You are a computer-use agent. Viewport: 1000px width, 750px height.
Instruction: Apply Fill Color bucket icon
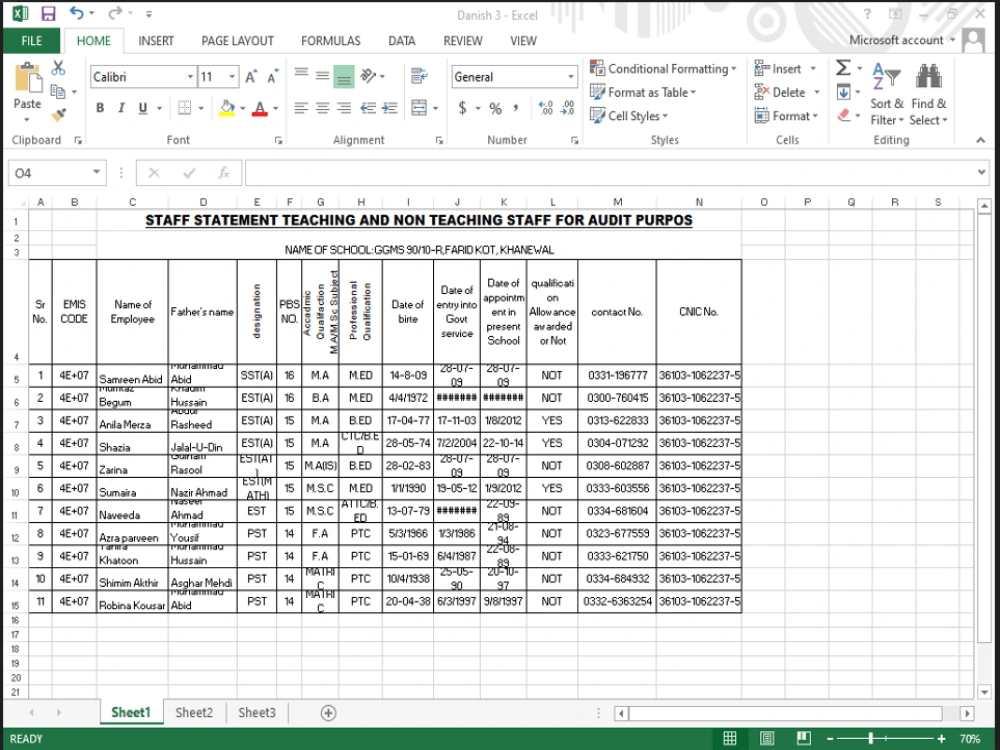pyautogui.click(x=227, y=108)
